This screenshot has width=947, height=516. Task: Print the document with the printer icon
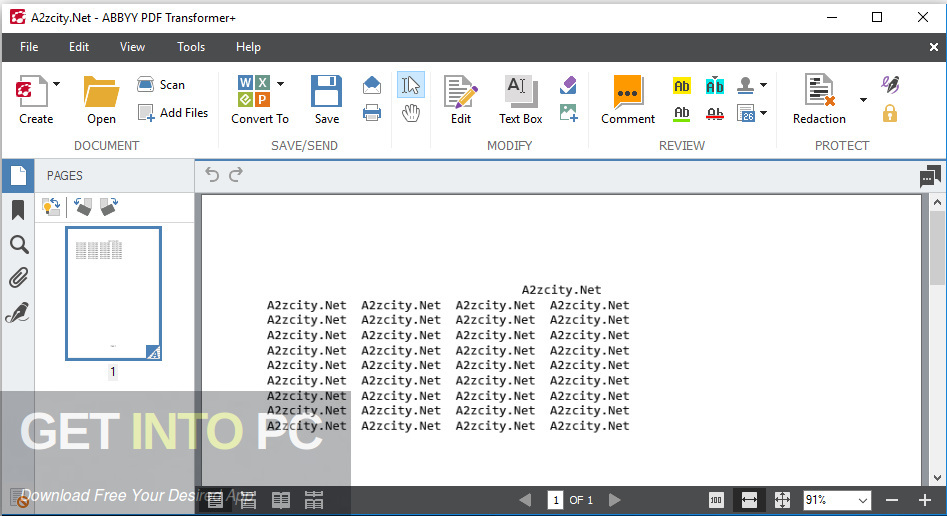tap(372, 112)
